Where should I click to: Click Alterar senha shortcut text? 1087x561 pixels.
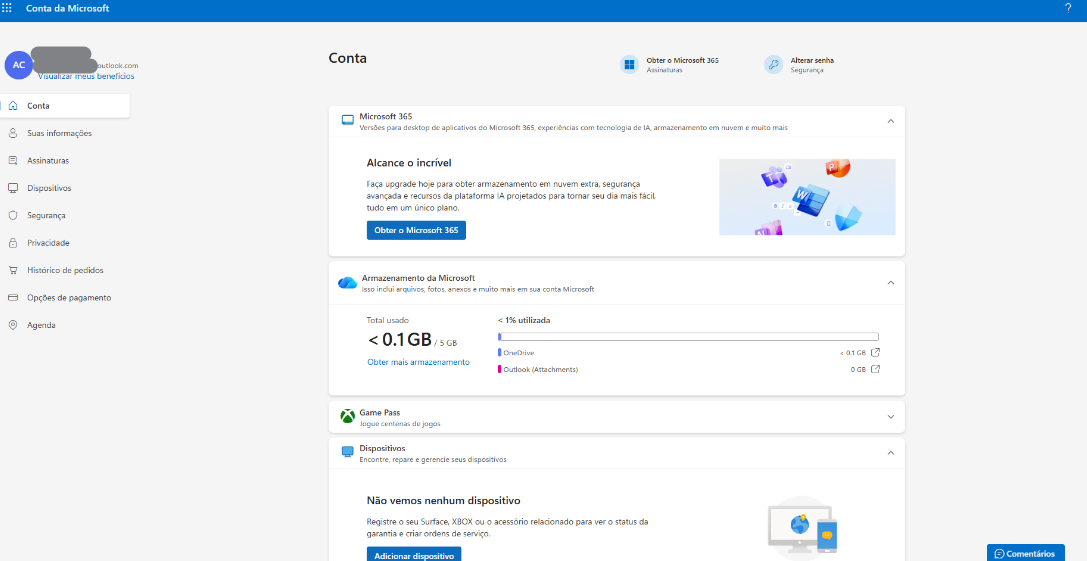coord(812,60)
